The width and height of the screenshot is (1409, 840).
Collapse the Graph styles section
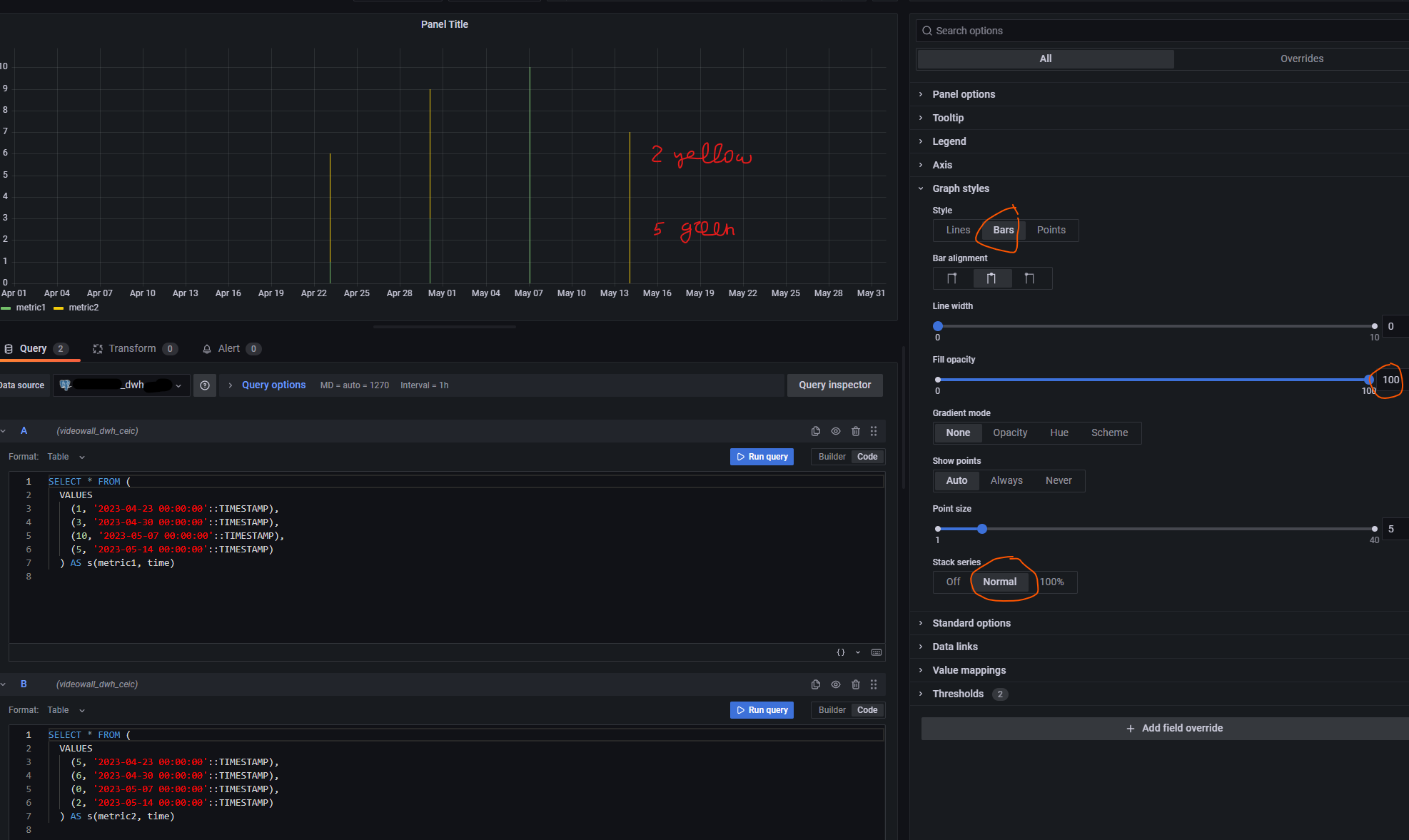(x=961, y=188)
